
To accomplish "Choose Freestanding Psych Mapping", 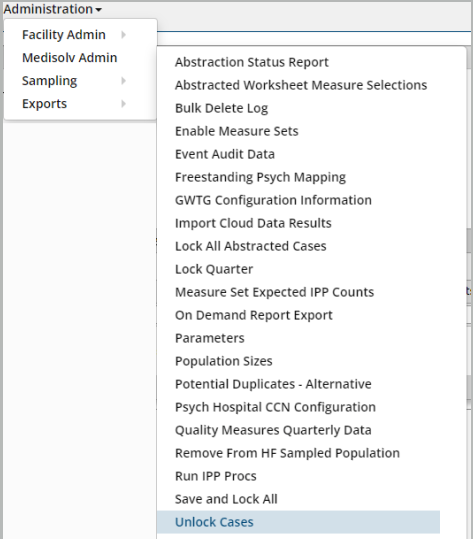I will [260, 177].
